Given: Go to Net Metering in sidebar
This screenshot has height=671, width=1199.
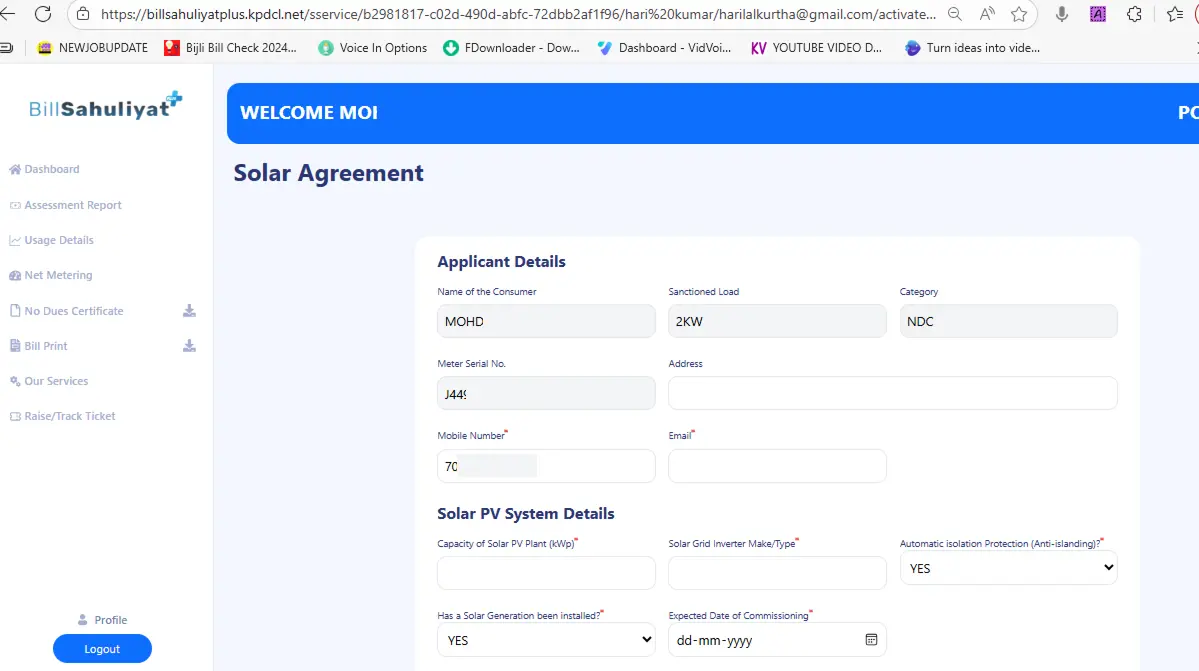Looking at the screenshot, I should point(57,275).
